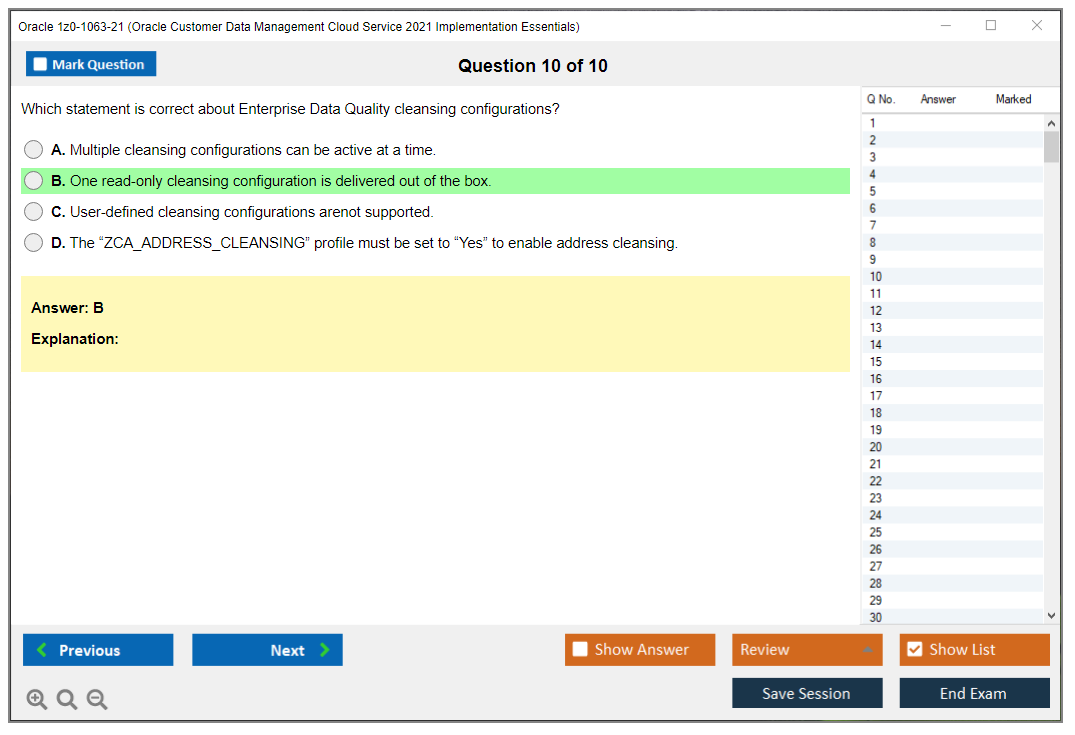Screen dimensions: 1075x735
Task: Click the End Exam button
Action: click(x=974, y=692)
